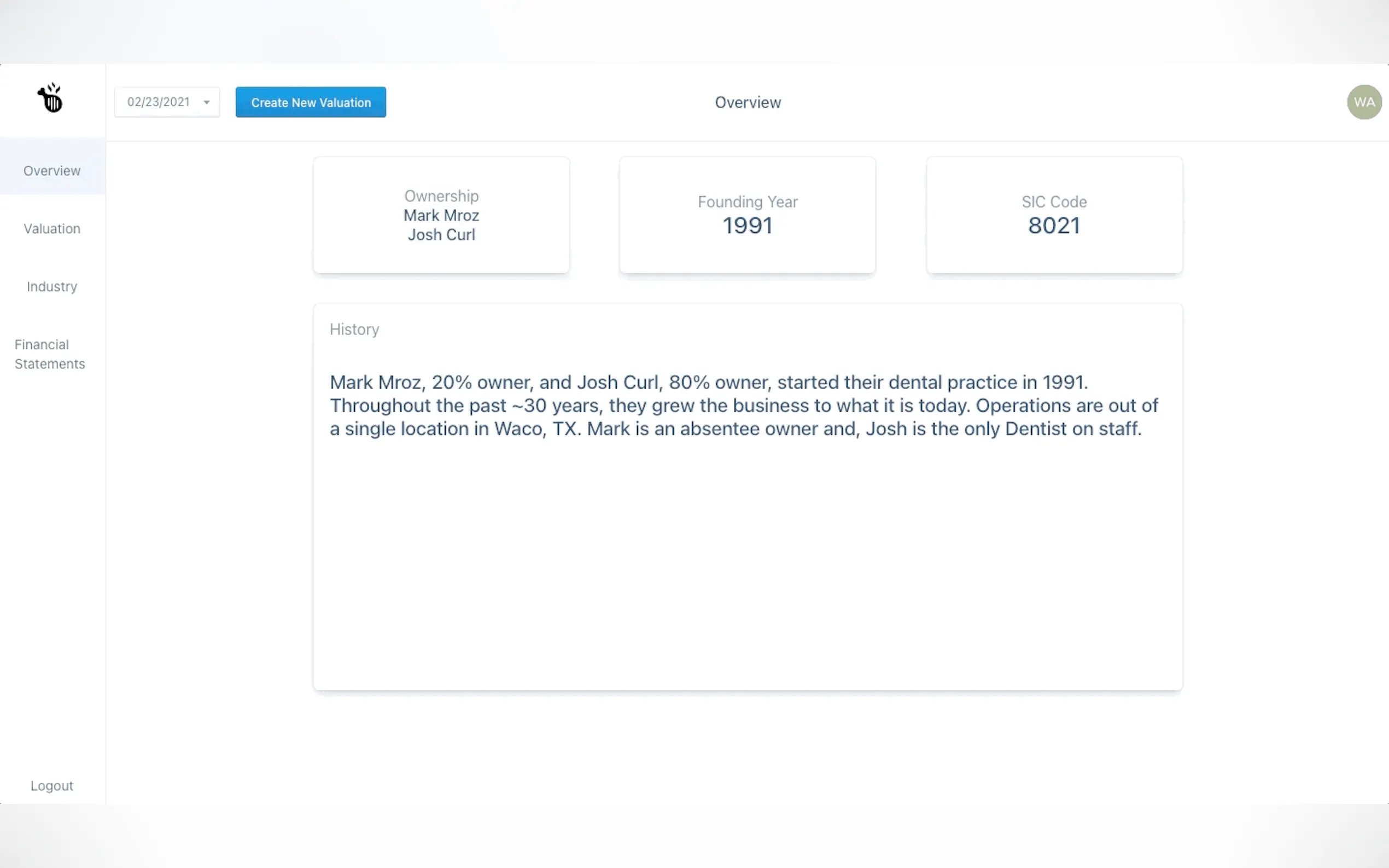The height and width of the screenshot is (868, 1389).
Task: Select Overview in the sidebar
Action: pos(52,171)
